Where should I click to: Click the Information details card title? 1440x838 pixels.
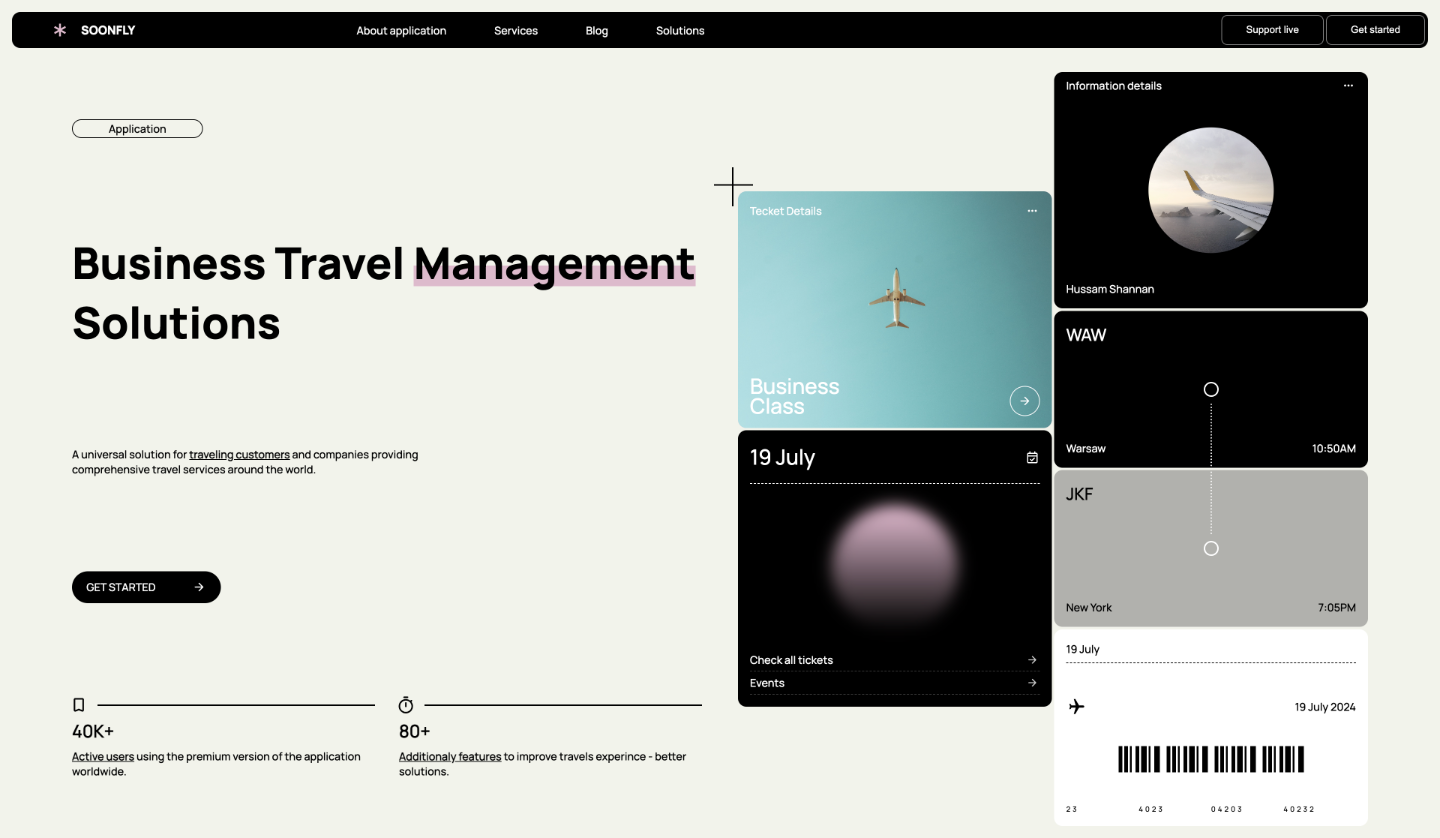click(x=1114, y=86)
